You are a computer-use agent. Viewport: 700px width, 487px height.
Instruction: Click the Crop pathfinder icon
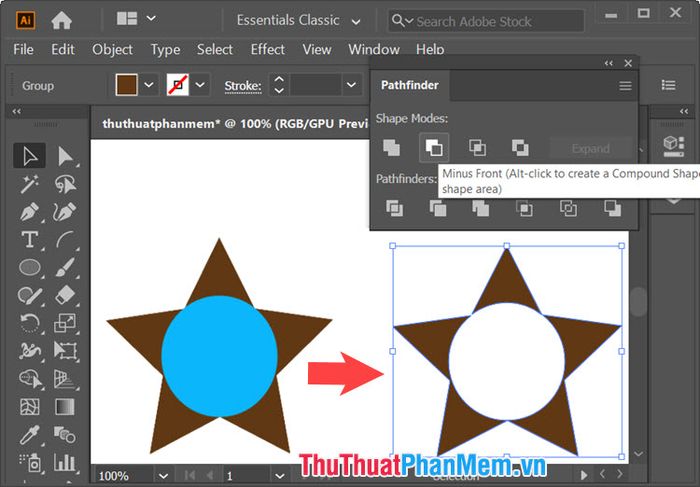[524, 208]
